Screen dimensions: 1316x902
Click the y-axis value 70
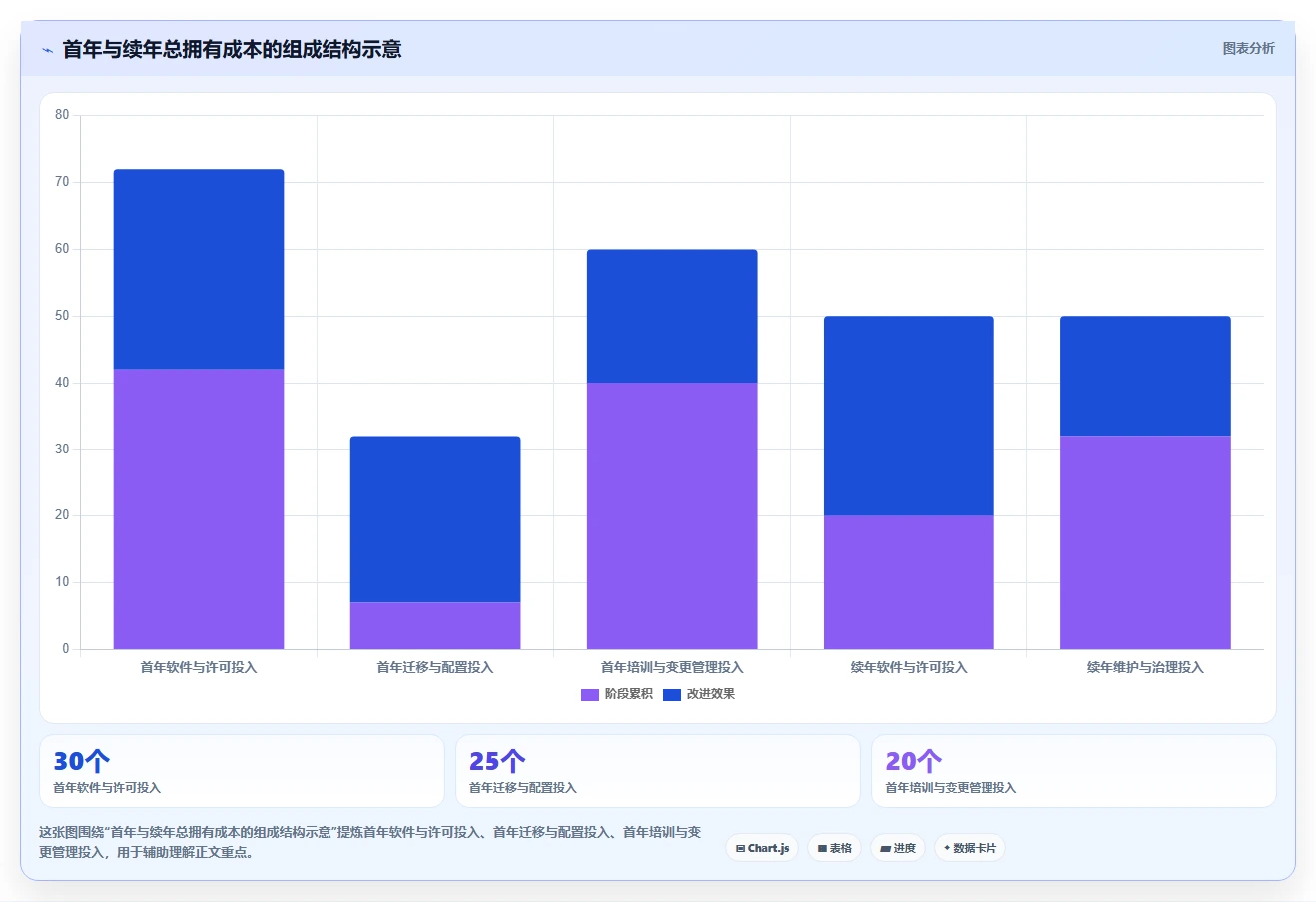(62, 182)
